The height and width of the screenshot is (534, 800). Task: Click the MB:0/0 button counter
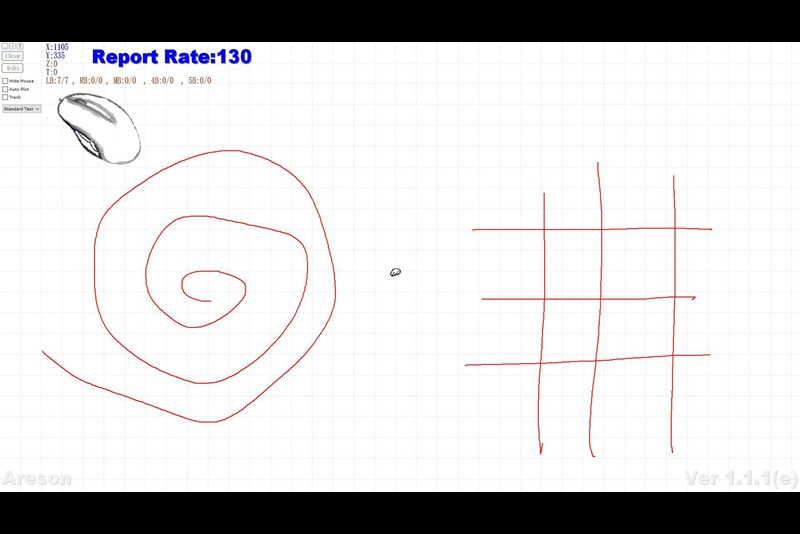(124, 81)
